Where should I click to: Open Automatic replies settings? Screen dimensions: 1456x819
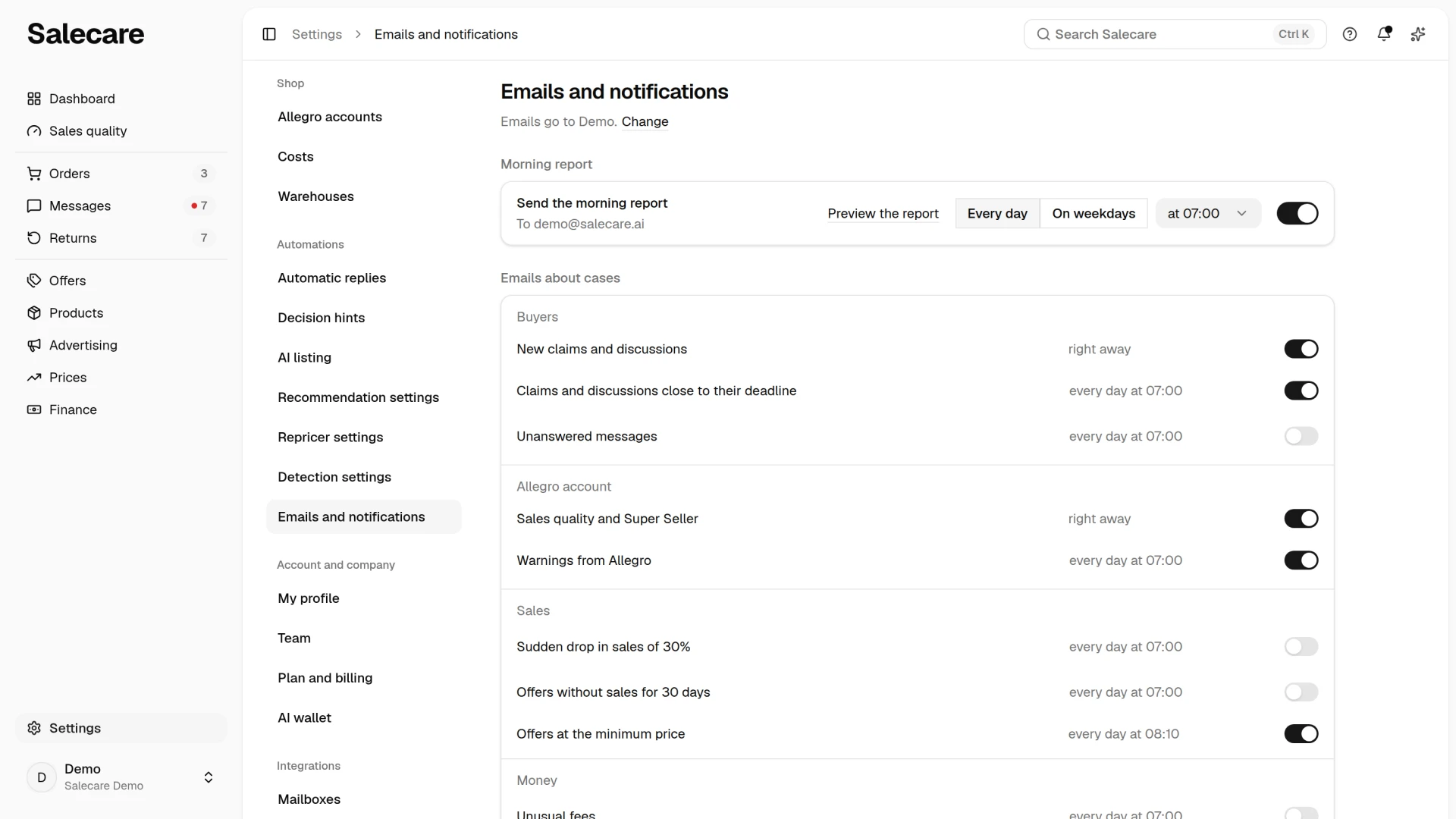click(363, 278)
